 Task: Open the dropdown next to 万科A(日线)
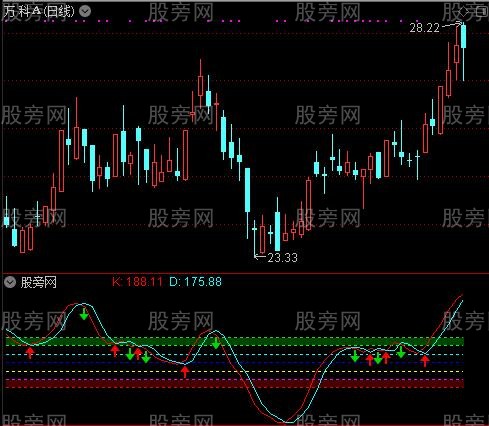(85, 12)
